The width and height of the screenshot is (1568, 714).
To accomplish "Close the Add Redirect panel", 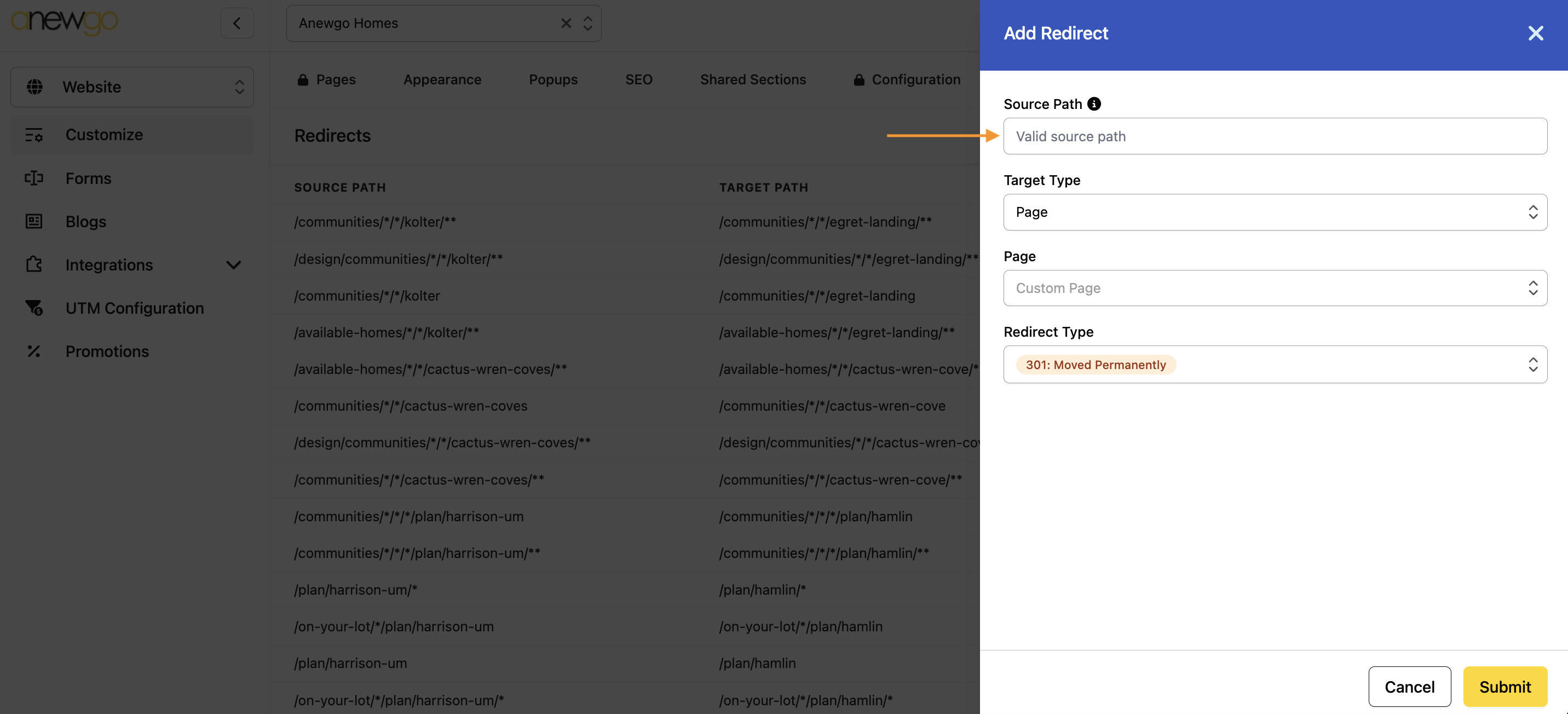I will (1535, 33).
